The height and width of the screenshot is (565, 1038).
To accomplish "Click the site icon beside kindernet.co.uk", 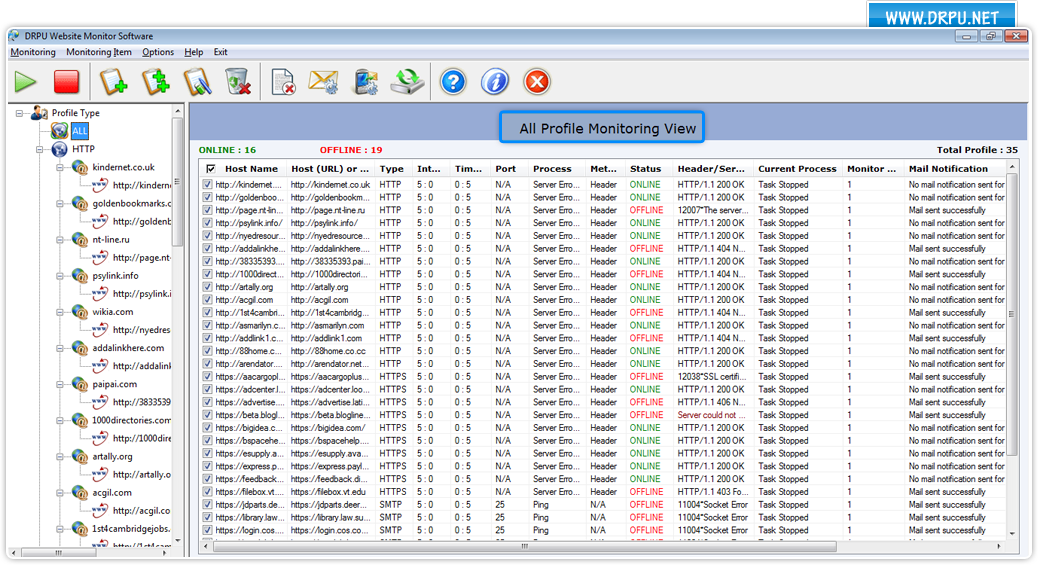I will pyautogui.click(x=80, y=167).
